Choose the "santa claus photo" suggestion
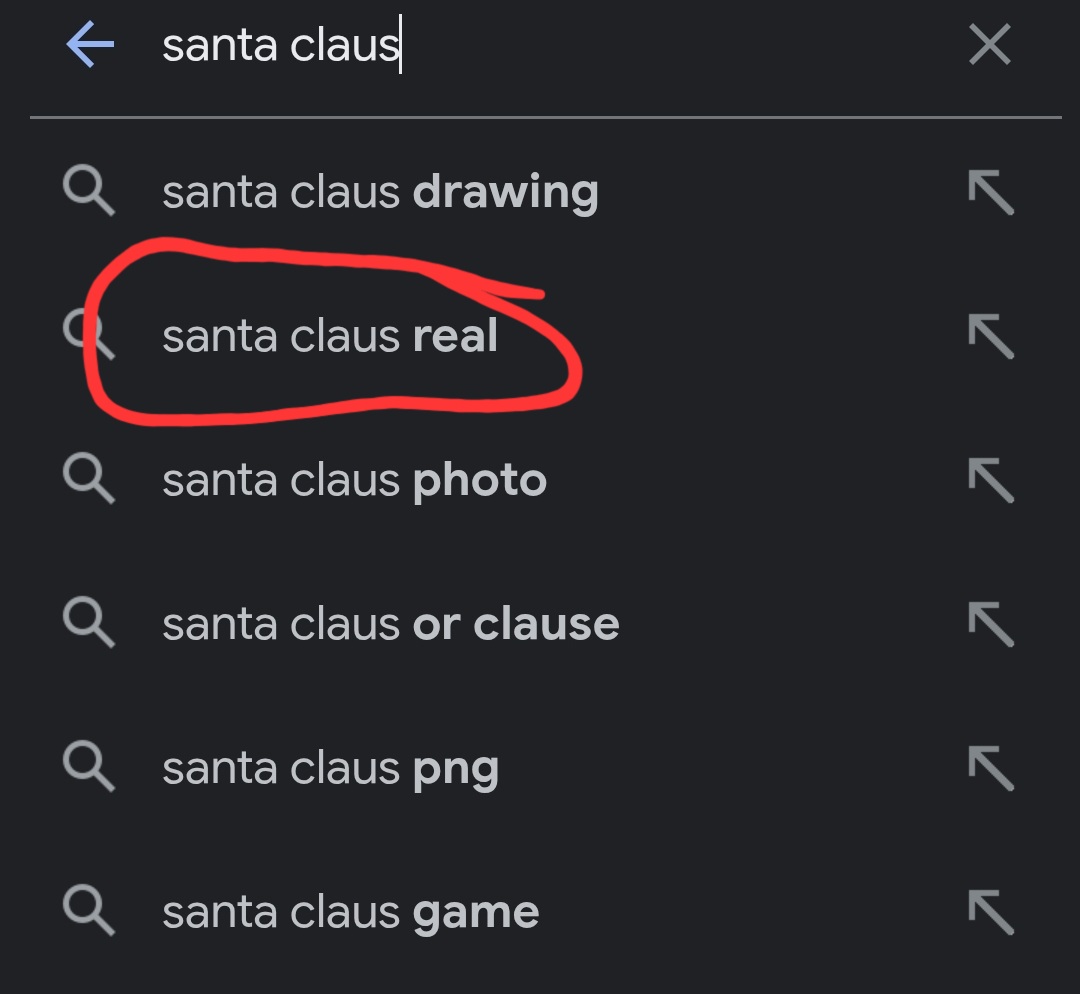 pos(354,481)
